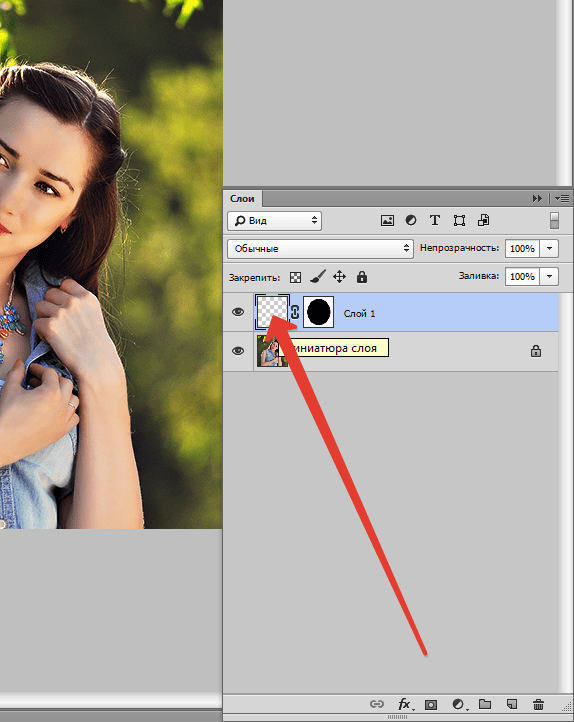Filter for smart objects icon
This screenshot has height=722, width=574.
coord(483,220)
